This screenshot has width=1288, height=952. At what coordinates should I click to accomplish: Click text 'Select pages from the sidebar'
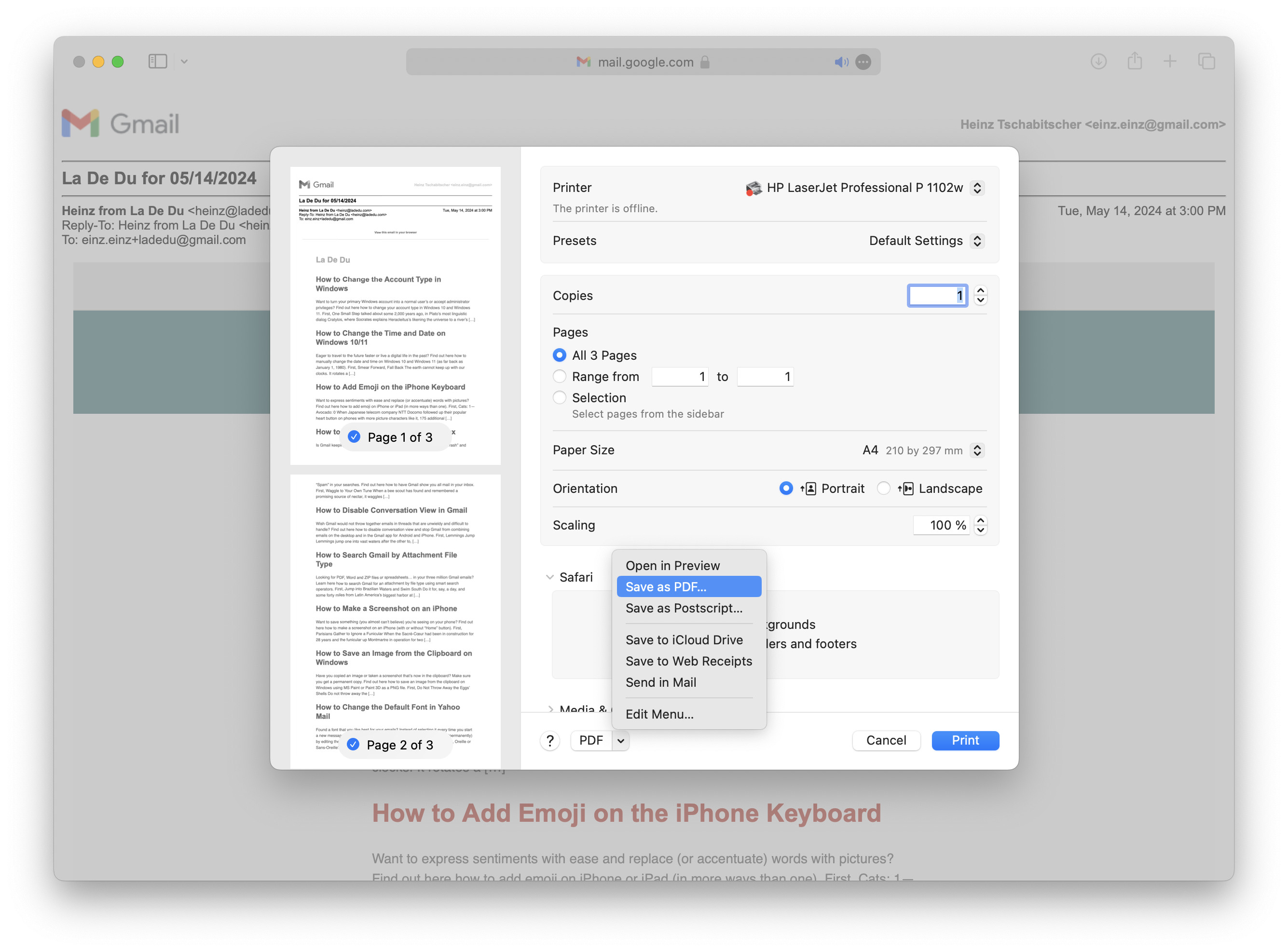pos(647,414)
